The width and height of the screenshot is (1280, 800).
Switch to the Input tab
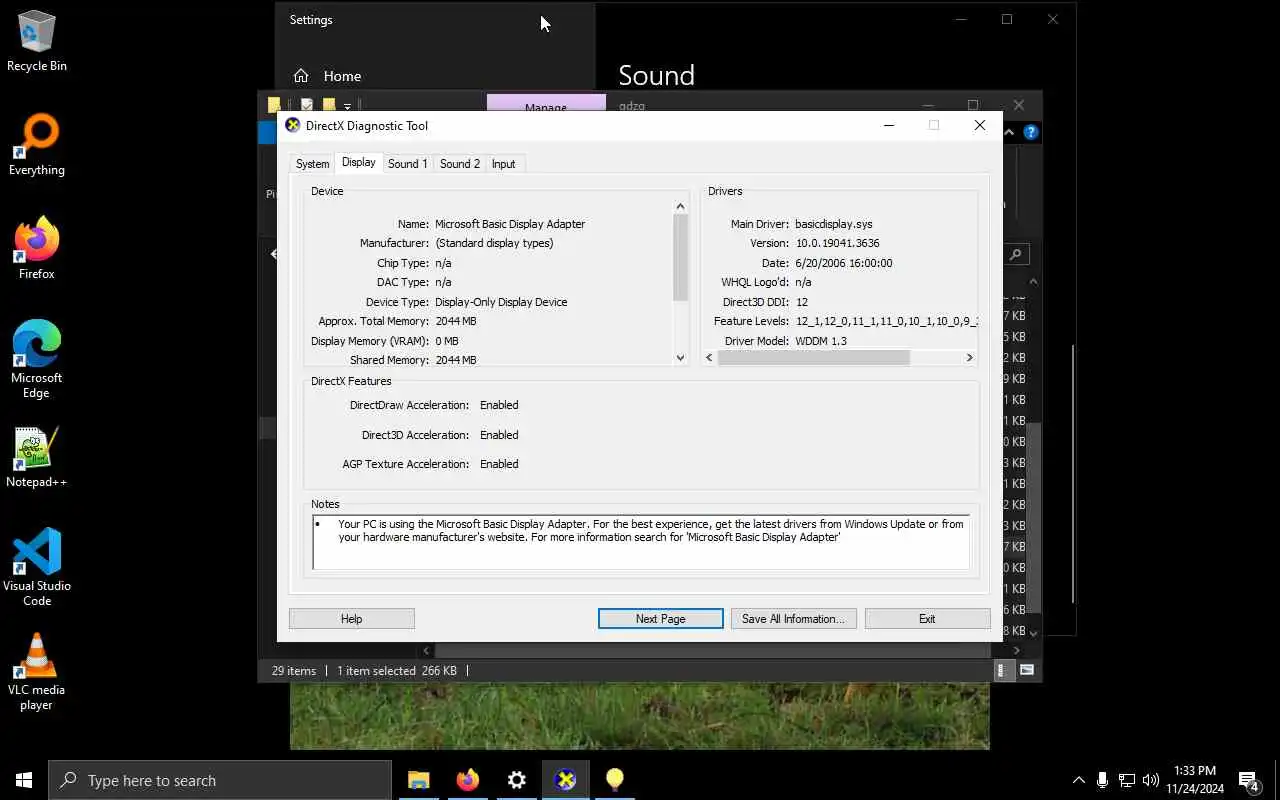point(504,164)
